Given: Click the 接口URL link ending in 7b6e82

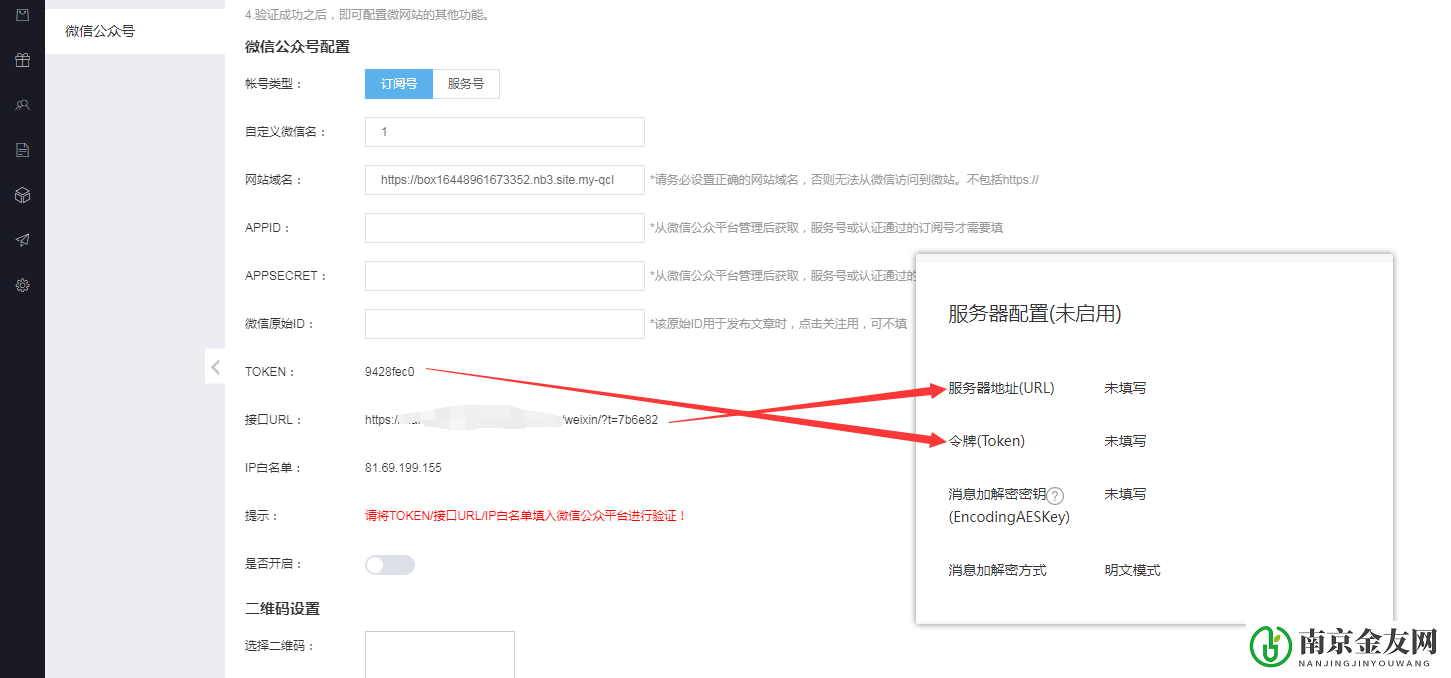Looking at the screenshot, I should tap(512, 419).
